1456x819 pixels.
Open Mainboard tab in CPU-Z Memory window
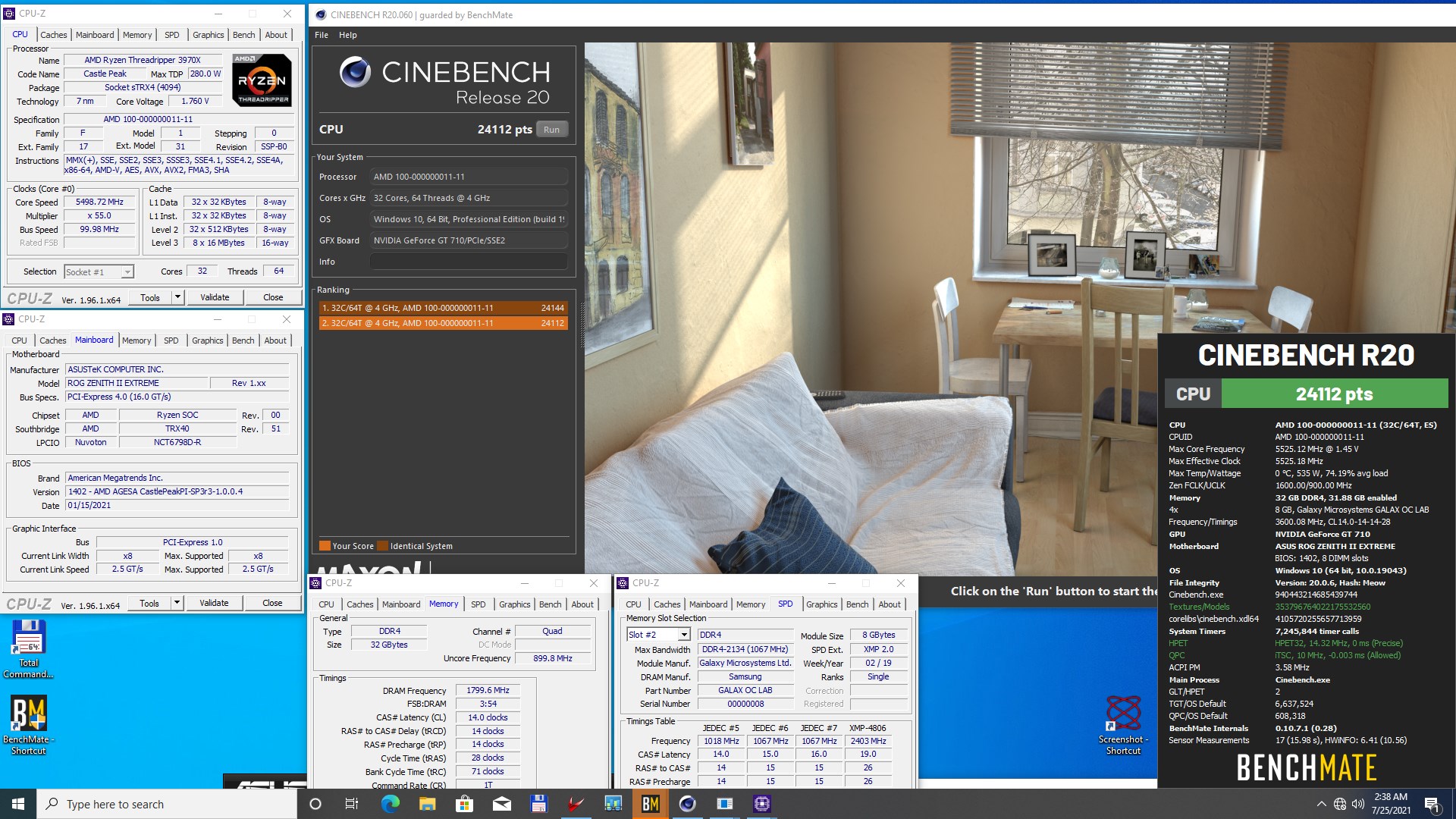400,604
